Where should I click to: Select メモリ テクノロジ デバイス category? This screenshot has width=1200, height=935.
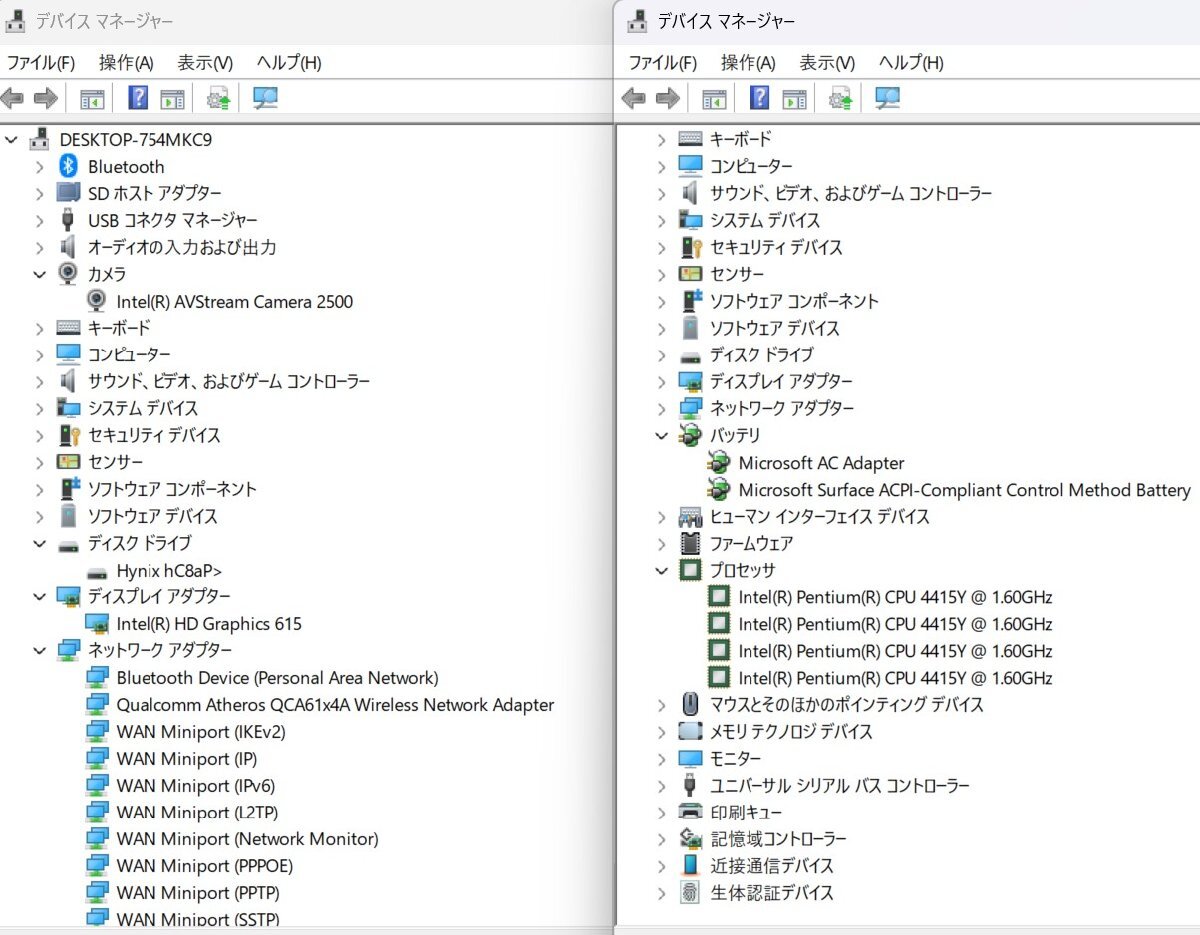coord(791,731)
